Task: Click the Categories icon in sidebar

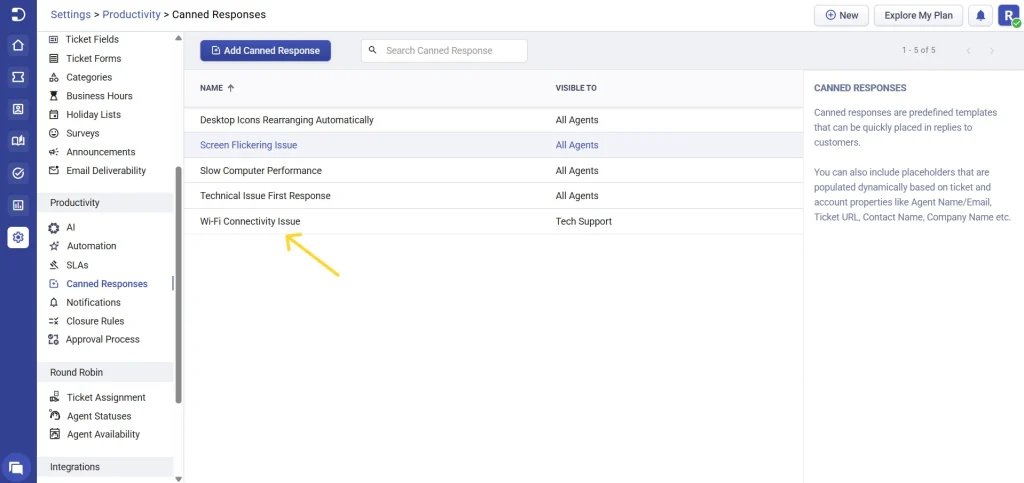Action: (x=54, y=77)
